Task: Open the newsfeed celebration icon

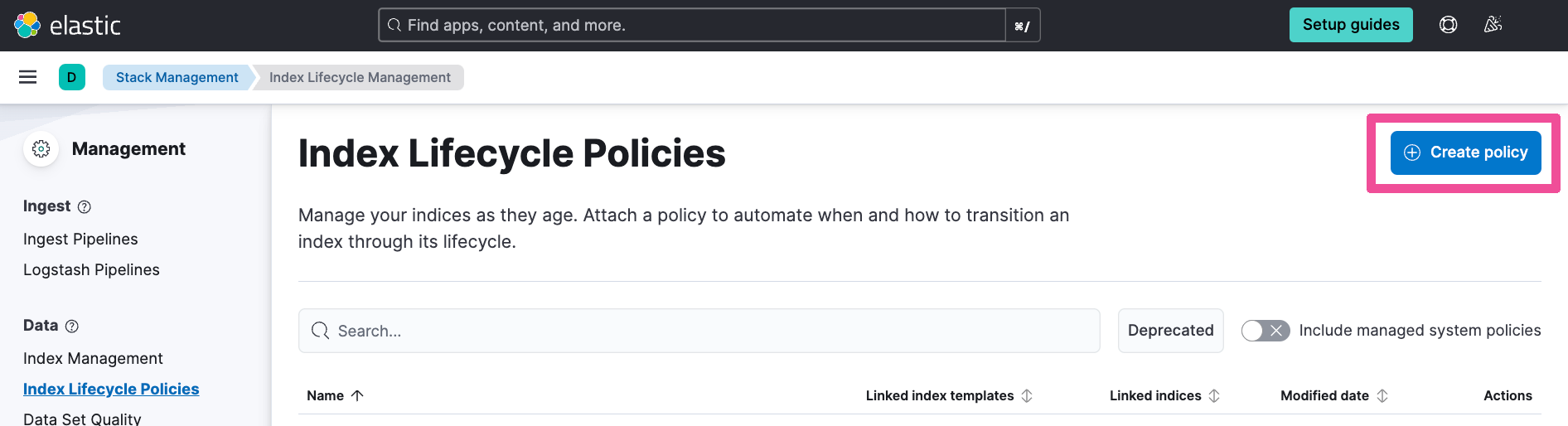Action: [x=1493, y=25]
